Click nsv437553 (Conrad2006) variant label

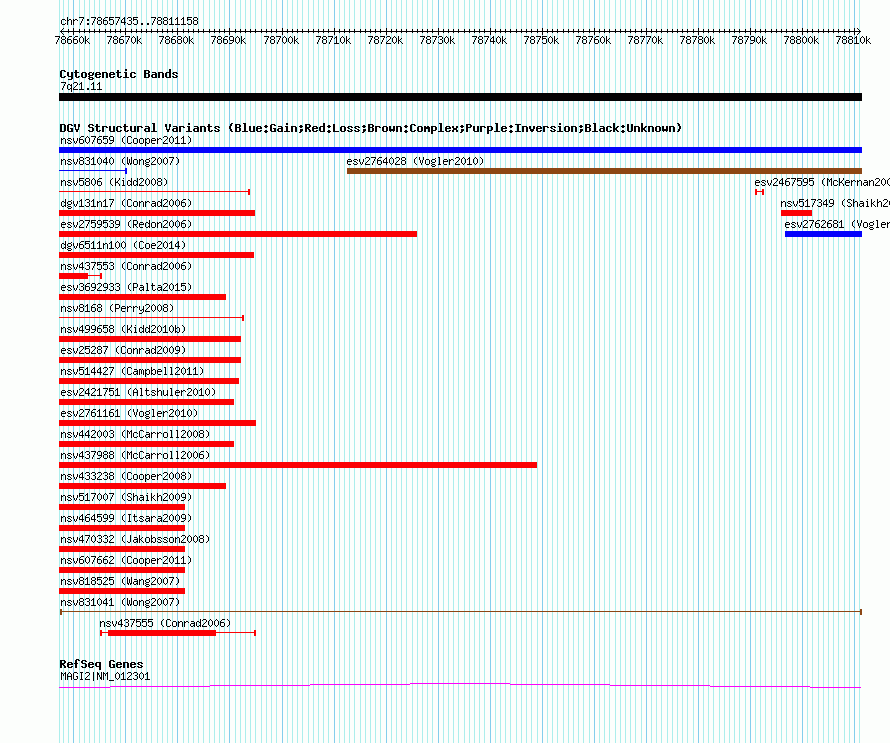click(x=126, y=266)
